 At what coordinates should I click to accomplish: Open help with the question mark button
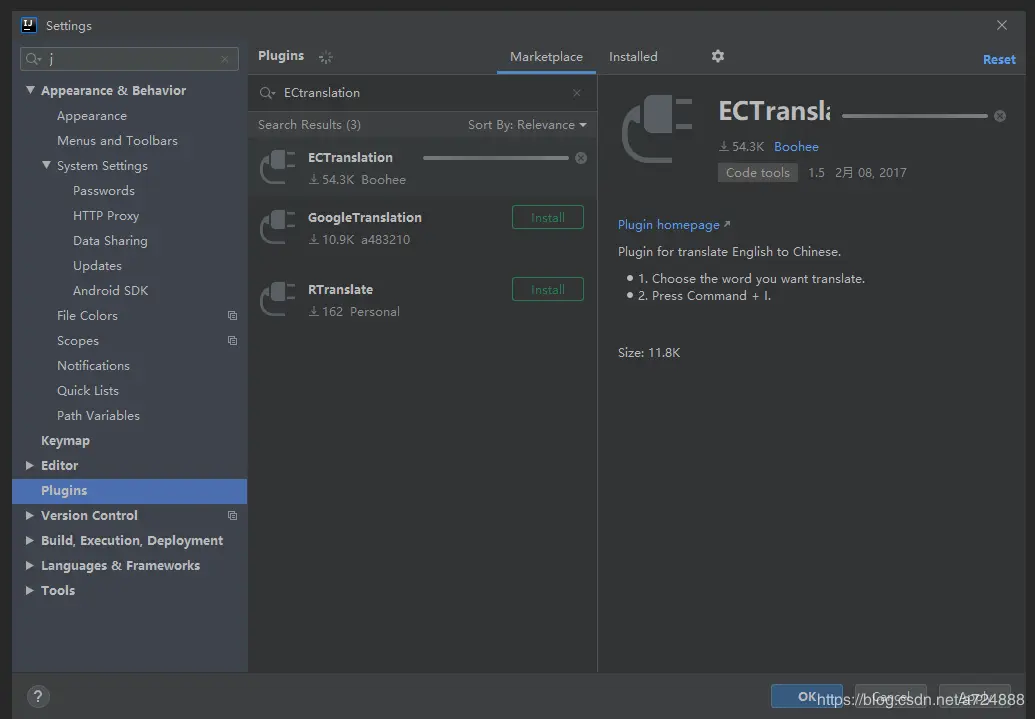38,696
